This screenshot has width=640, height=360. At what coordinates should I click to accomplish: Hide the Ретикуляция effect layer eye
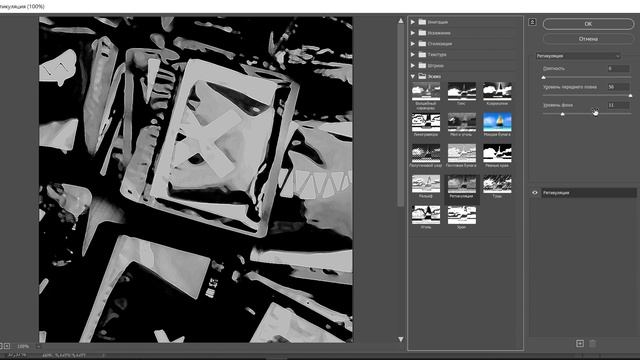535,193
